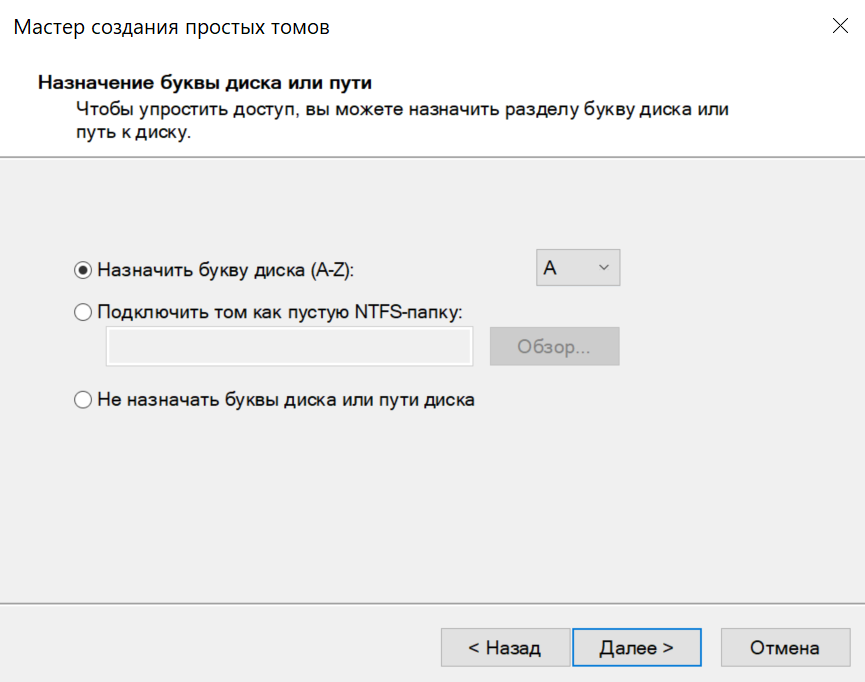Click the chevron arrow of the drive letter list
Screen dimensions: 865x682
(603, 268)
